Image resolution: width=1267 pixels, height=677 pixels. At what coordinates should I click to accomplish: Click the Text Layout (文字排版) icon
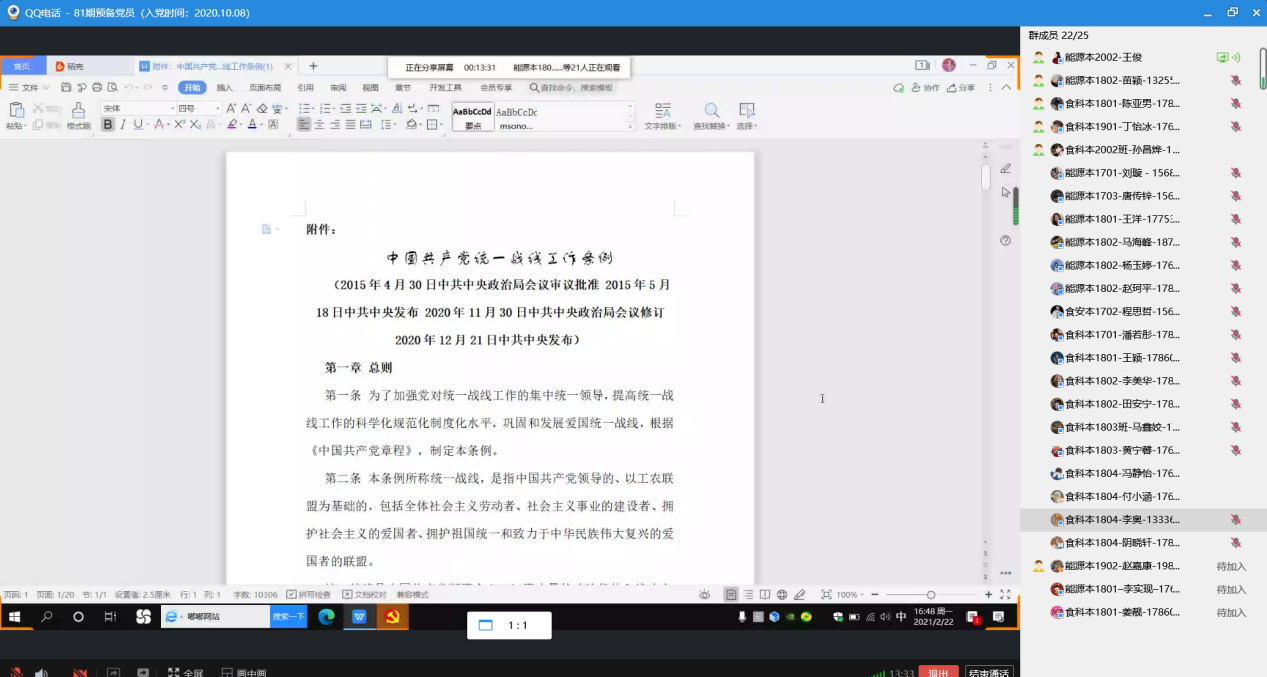point(662,115)
